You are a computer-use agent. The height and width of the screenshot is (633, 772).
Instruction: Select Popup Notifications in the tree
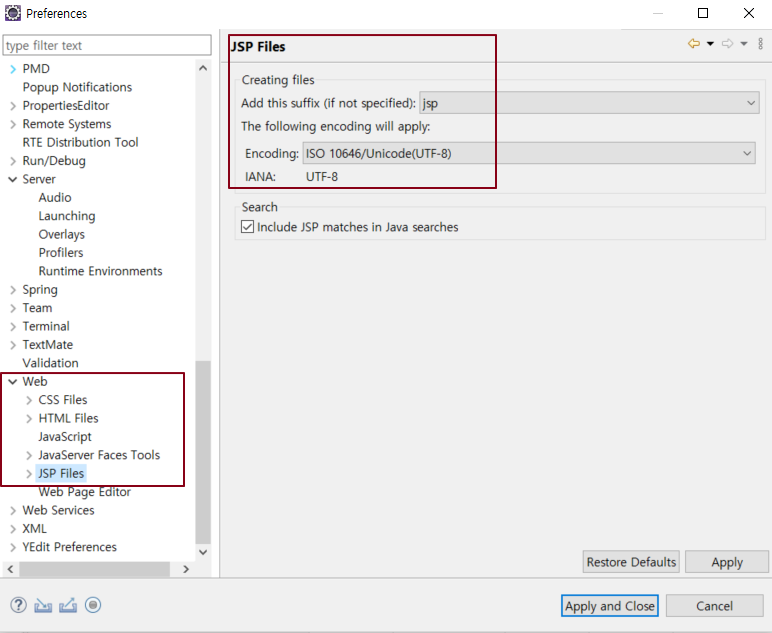pos(77,87)
